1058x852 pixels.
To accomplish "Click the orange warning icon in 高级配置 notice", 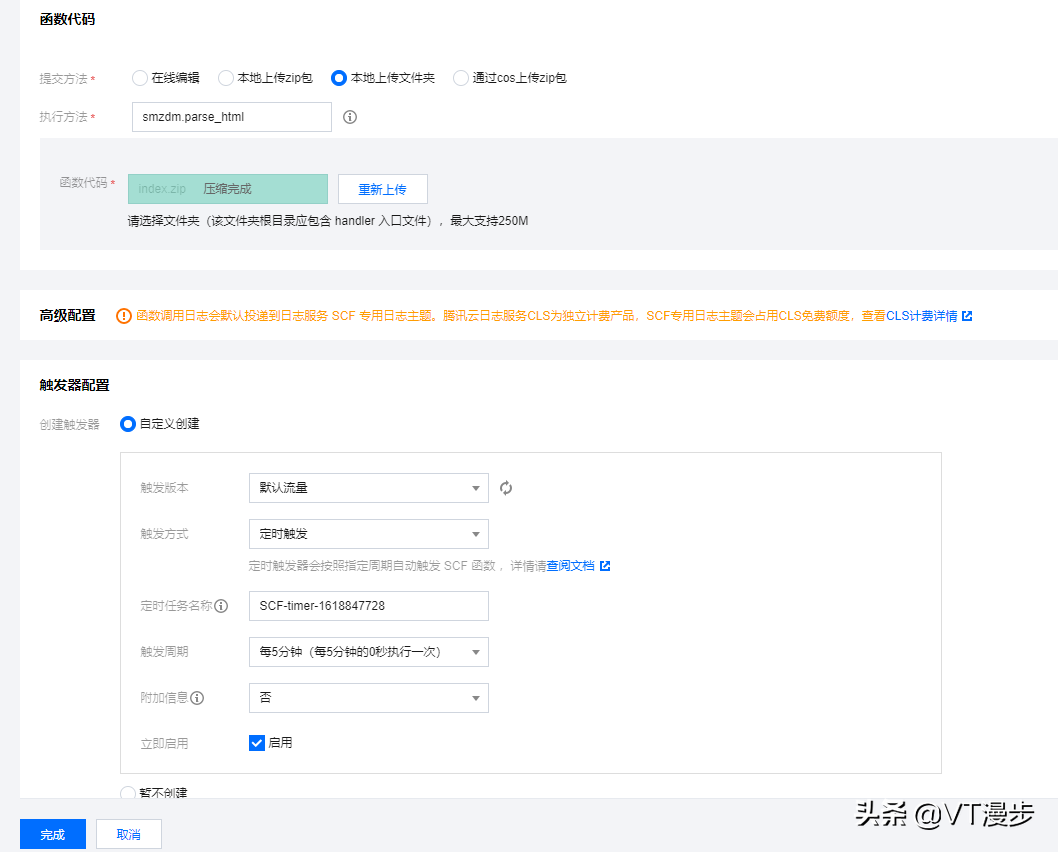I will (x=124, y=315).
